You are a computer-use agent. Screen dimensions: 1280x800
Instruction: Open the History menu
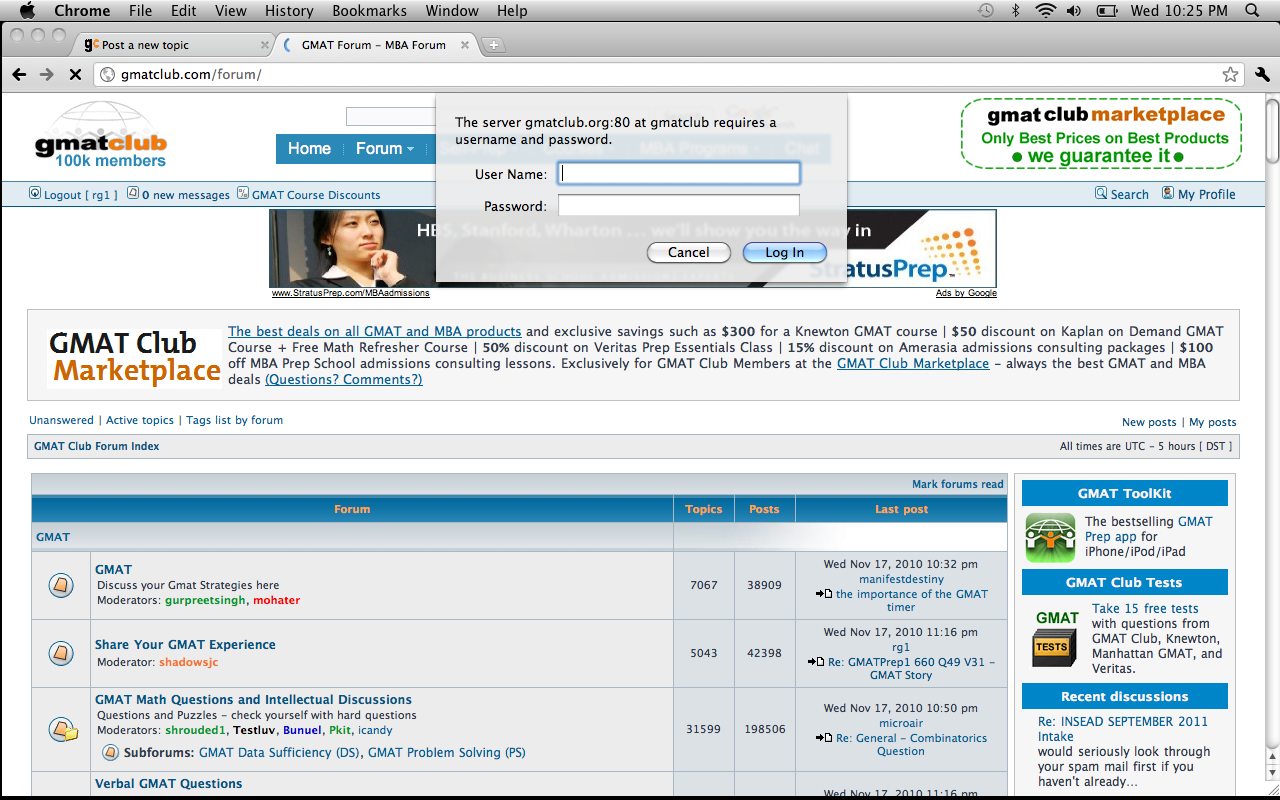click(x=289, y=11)
